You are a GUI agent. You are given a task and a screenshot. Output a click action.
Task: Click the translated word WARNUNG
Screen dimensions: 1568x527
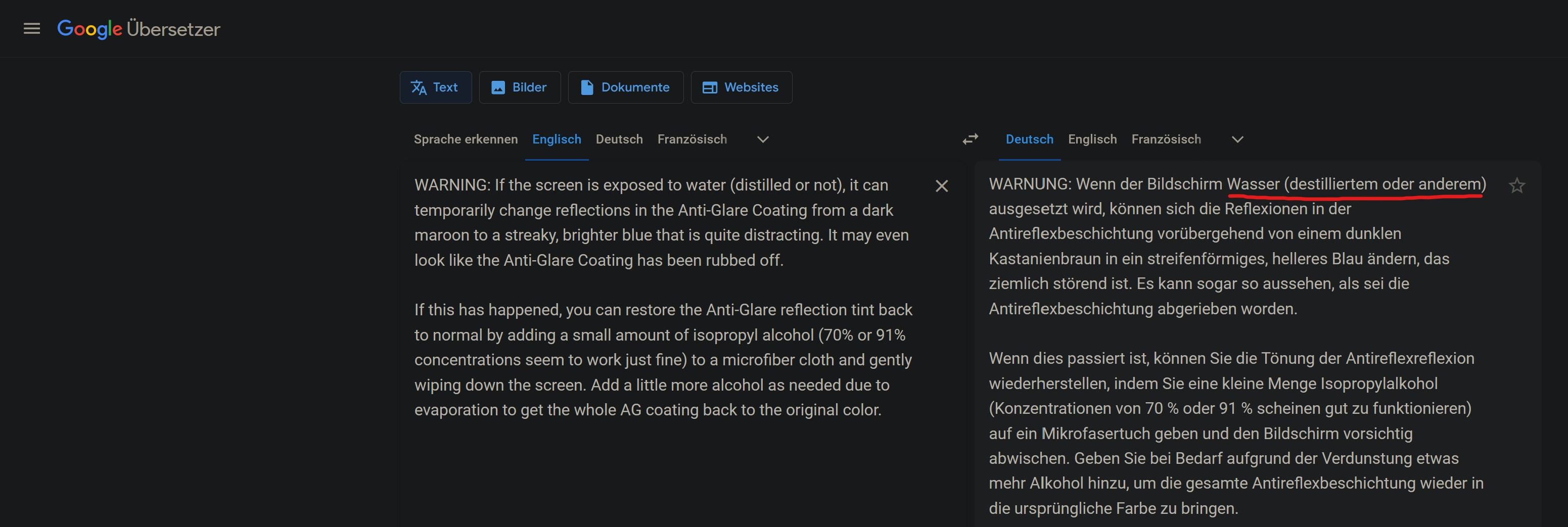click(x=1030, y=184)
